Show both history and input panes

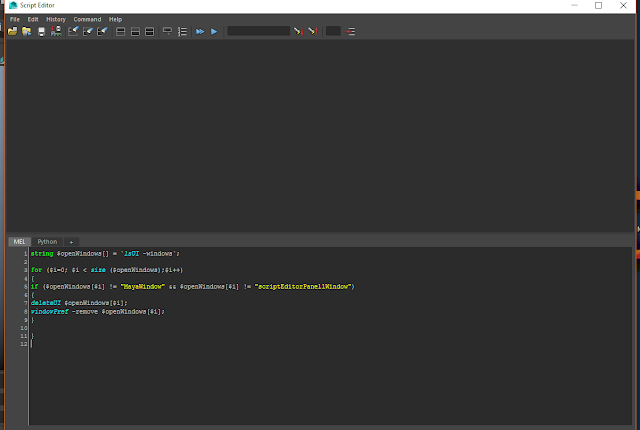149,31
